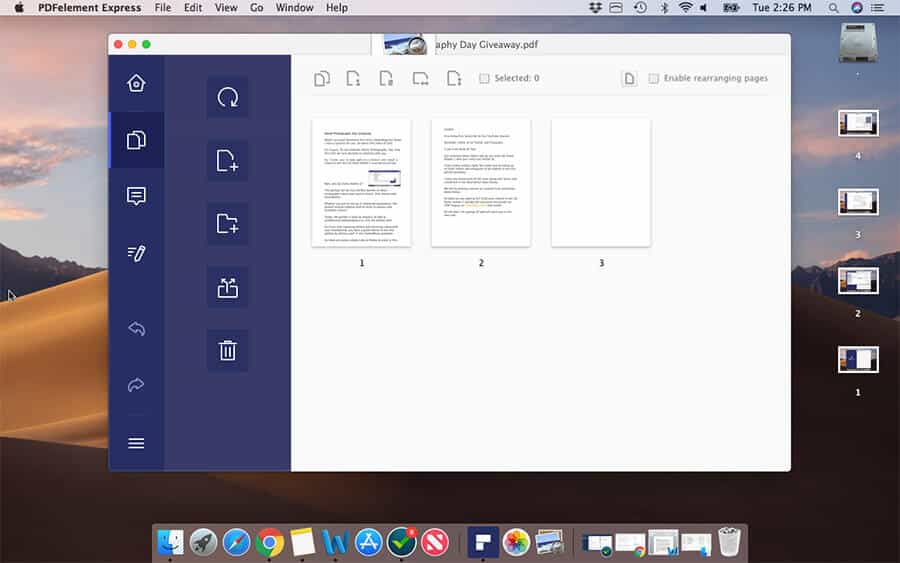
Task: Click the page icon with lines in top toolbar
Action: [386, 78]
